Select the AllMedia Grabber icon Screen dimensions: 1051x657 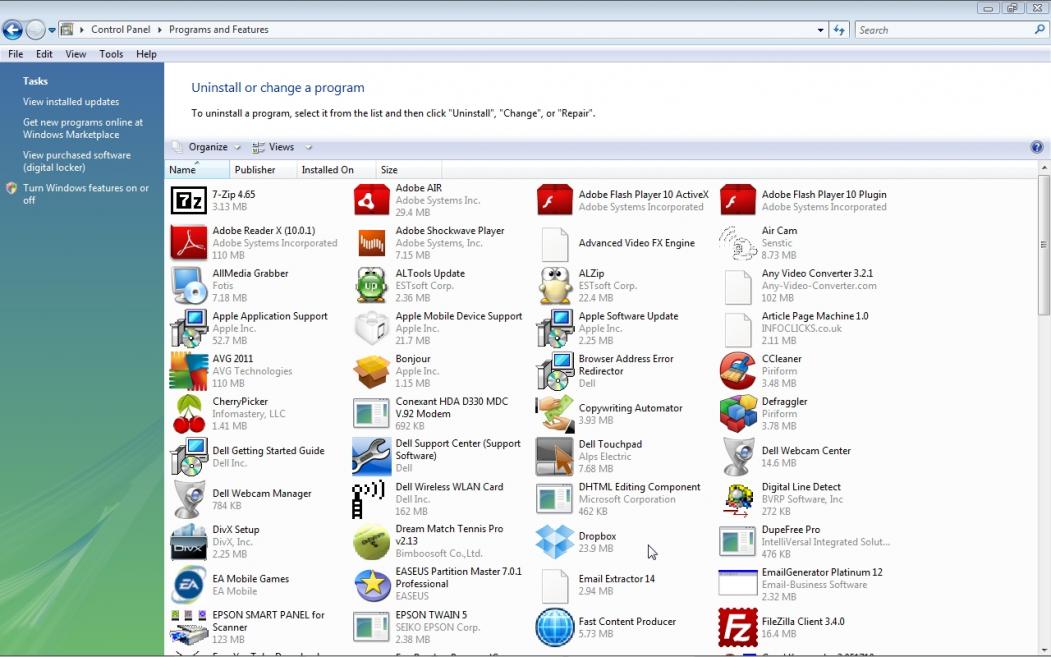click(188, 286)
